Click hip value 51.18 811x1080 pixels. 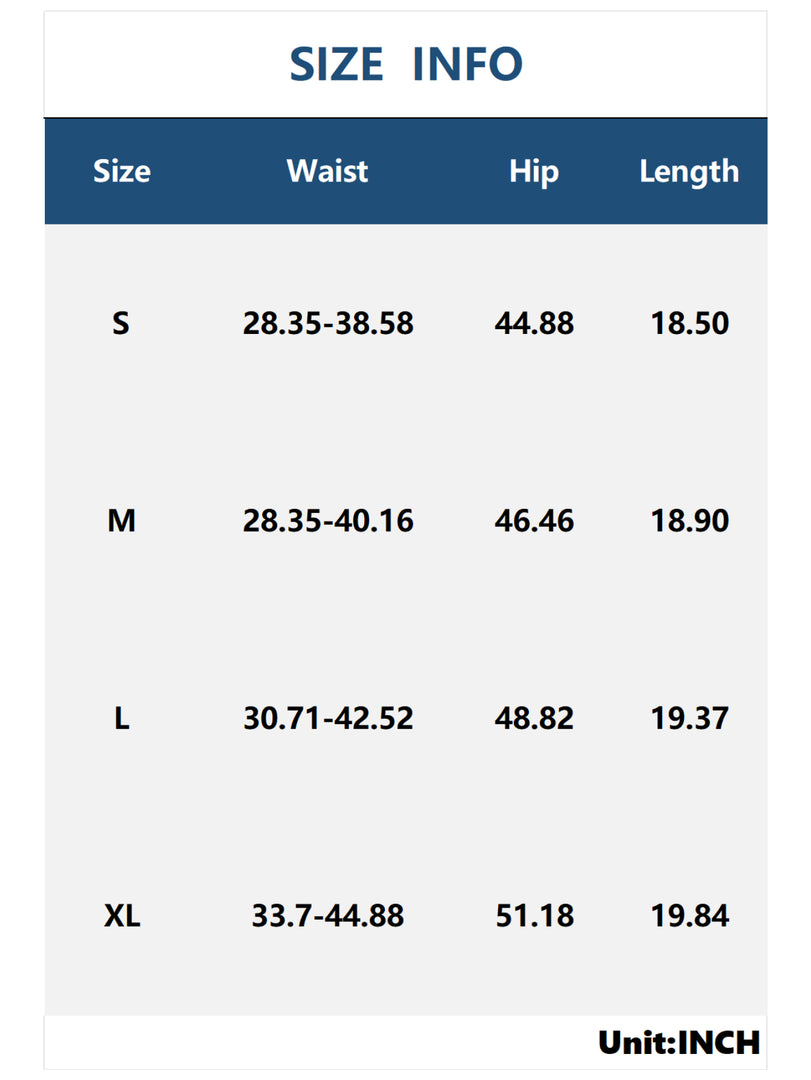pyautogui.click(x=535, y=916)
